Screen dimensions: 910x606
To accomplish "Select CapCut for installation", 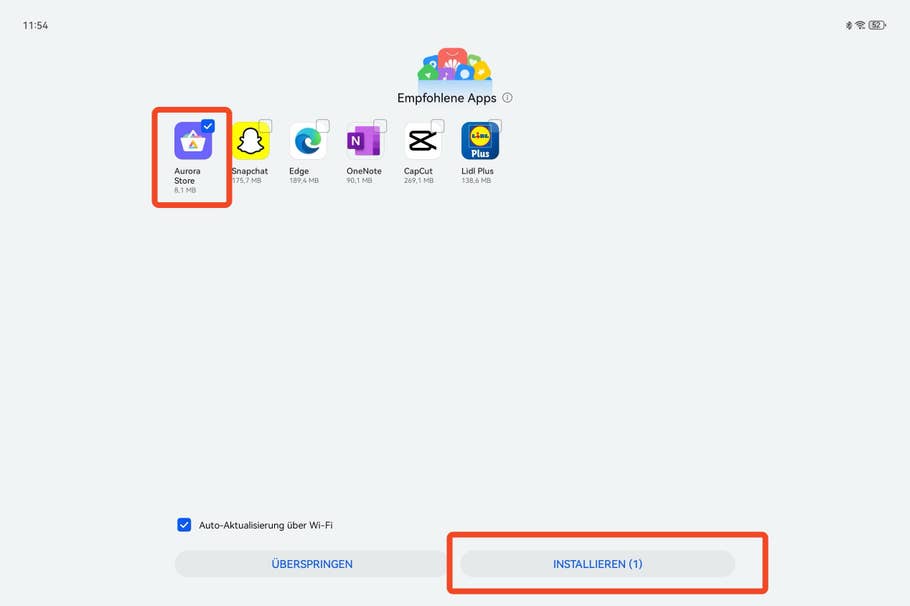I will [x=436, y=124].
